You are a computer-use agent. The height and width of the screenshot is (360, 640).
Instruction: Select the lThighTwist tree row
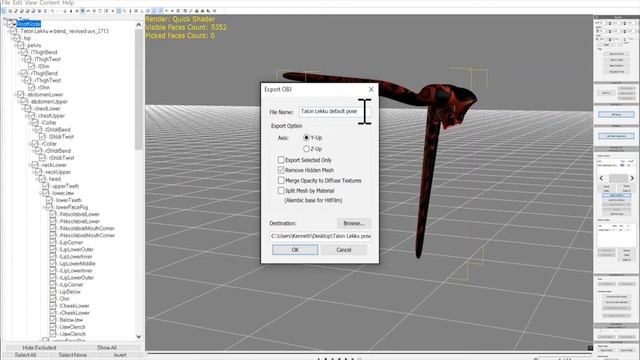coord(47,59)
